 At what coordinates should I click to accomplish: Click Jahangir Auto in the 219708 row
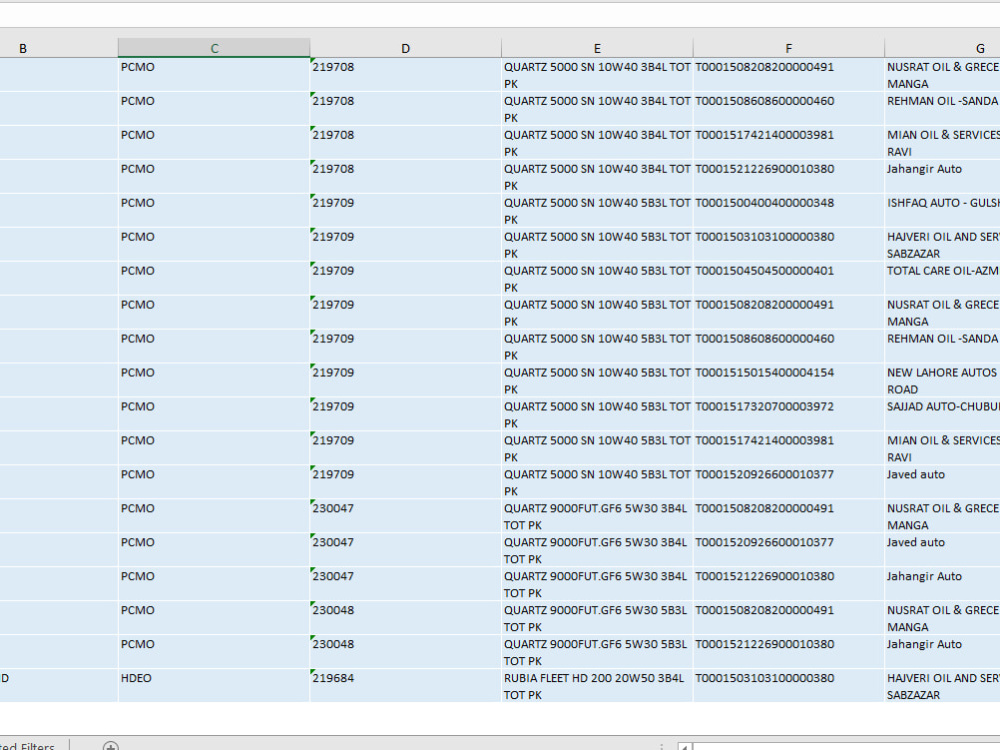pyautogui.click(x=943, y=177)
